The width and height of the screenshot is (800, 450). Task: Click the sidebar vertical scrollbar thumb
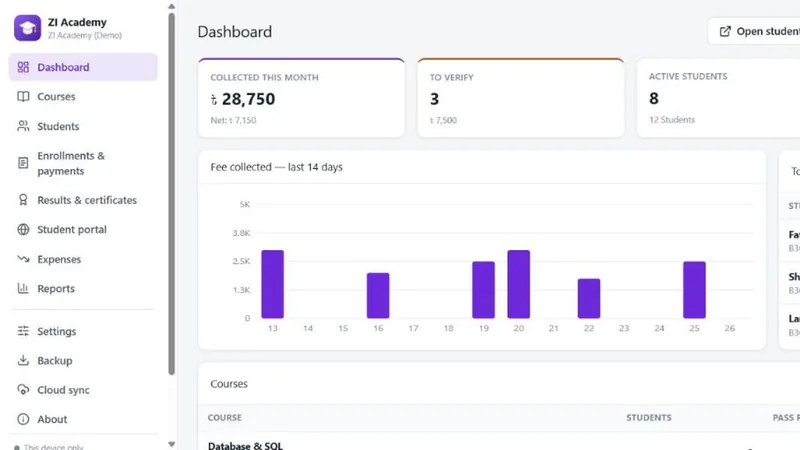tap(171, 194)
